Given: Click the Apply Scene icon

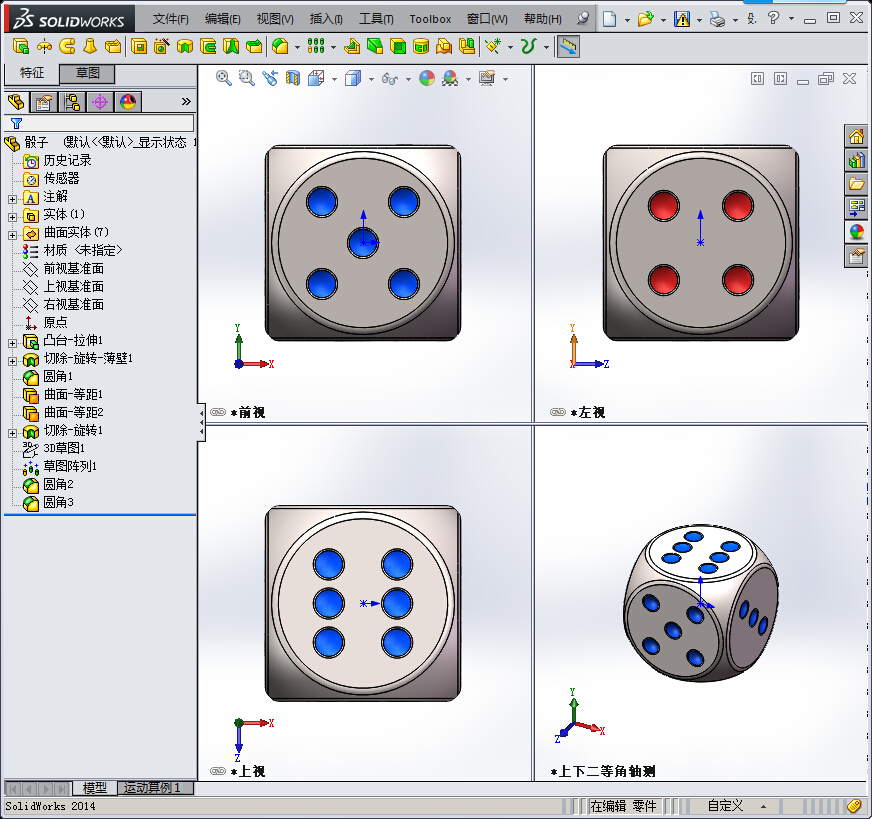Looking at the screenshot, I should pyautogui.click(x=450, y=78).
